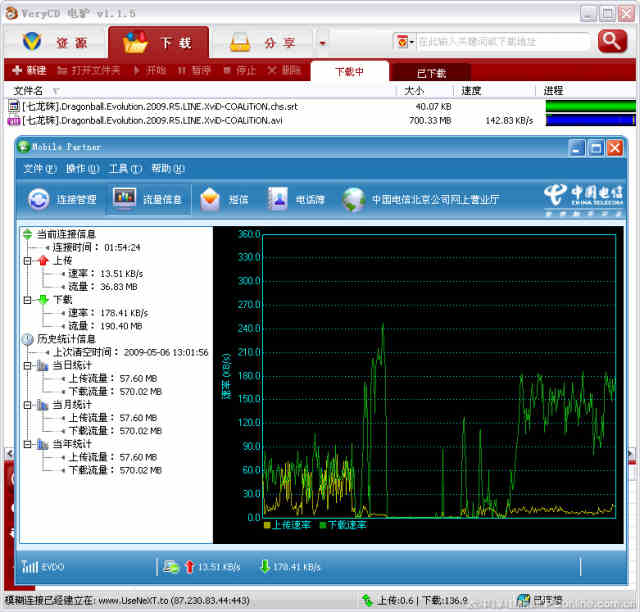Collapse the 上传 upload tree node
The height and width of the screenshot is (612, 640).
27,261
